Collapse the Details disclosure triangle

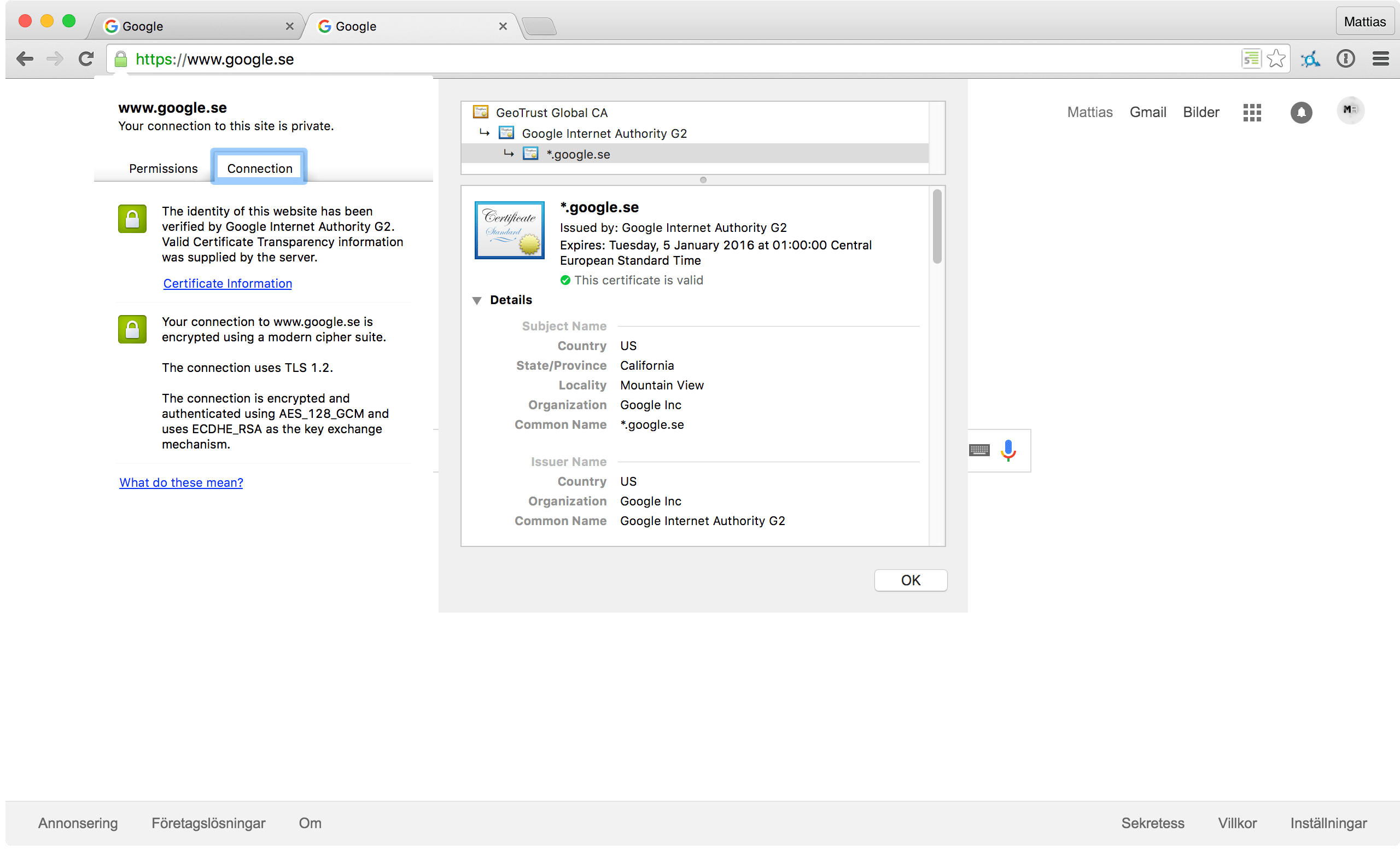coord(477,300)
